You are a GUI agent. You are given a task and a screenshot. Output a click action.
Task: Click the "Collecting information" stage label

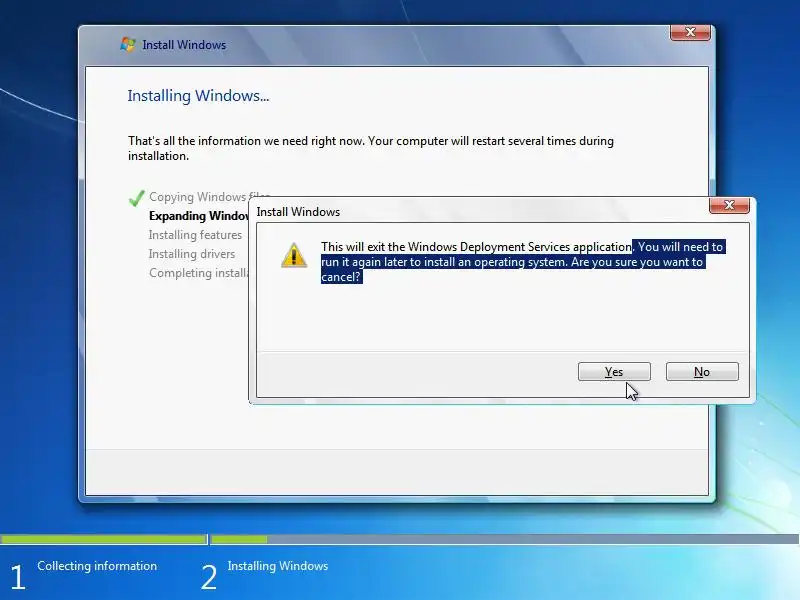coord(97,566)
